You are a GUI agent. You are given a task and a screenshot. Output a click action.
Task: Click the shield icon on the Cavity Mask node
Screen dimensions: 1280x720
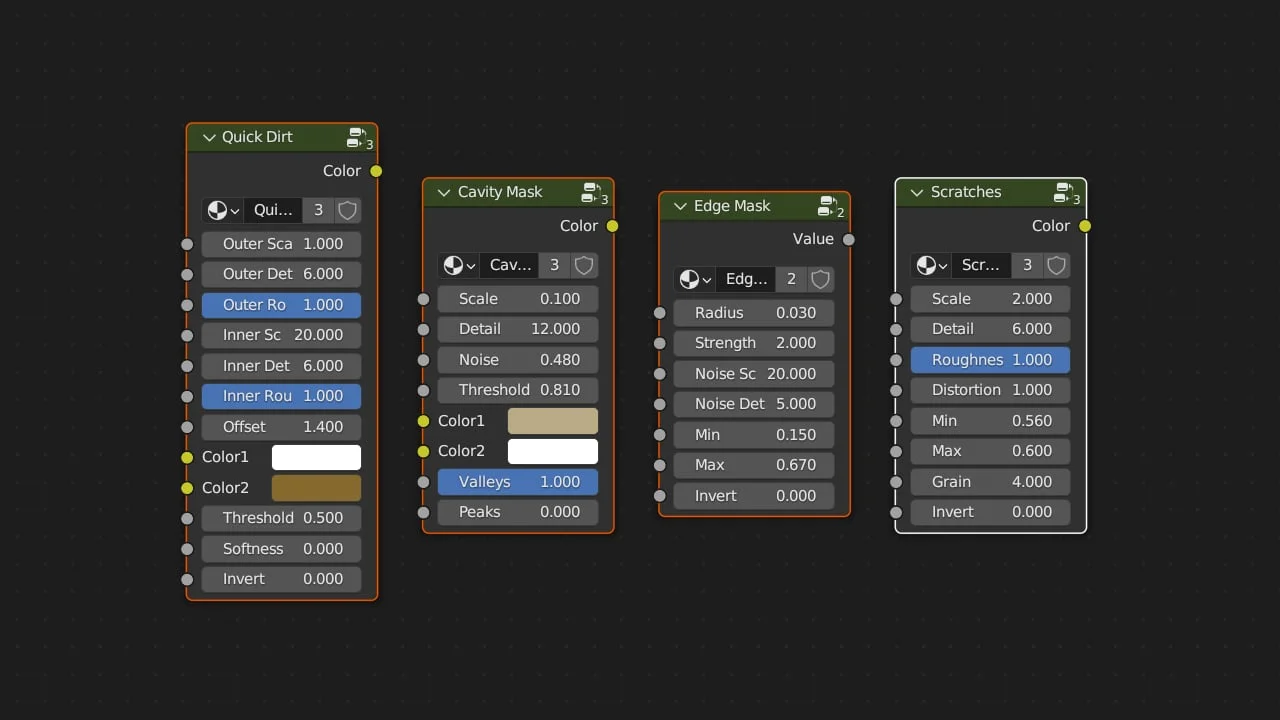(584, 265)
